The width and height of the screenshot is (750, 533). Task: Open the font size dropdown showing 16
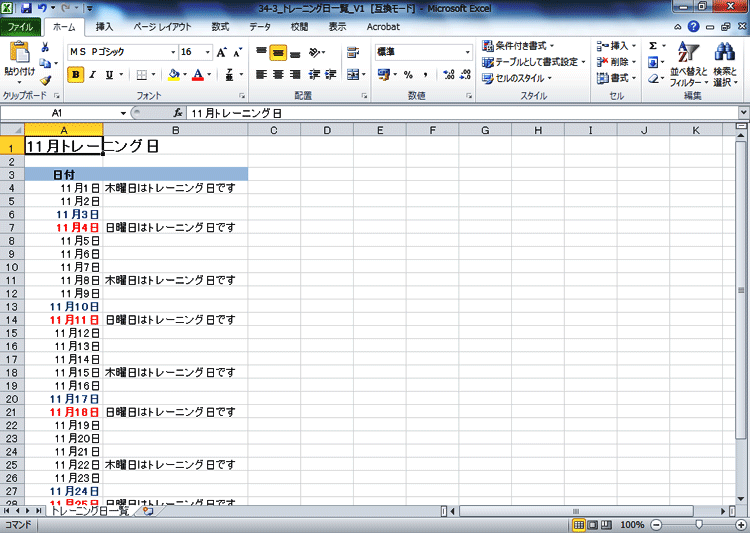pyautogui.click(x=208, y=52)
